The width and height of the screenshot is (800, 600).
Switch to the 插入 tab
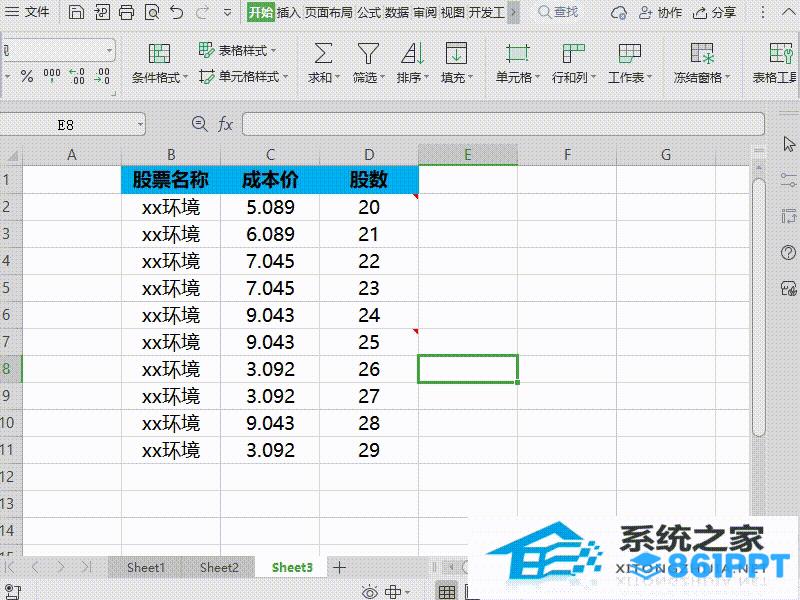pyautogui.click(x=288, y=12)
